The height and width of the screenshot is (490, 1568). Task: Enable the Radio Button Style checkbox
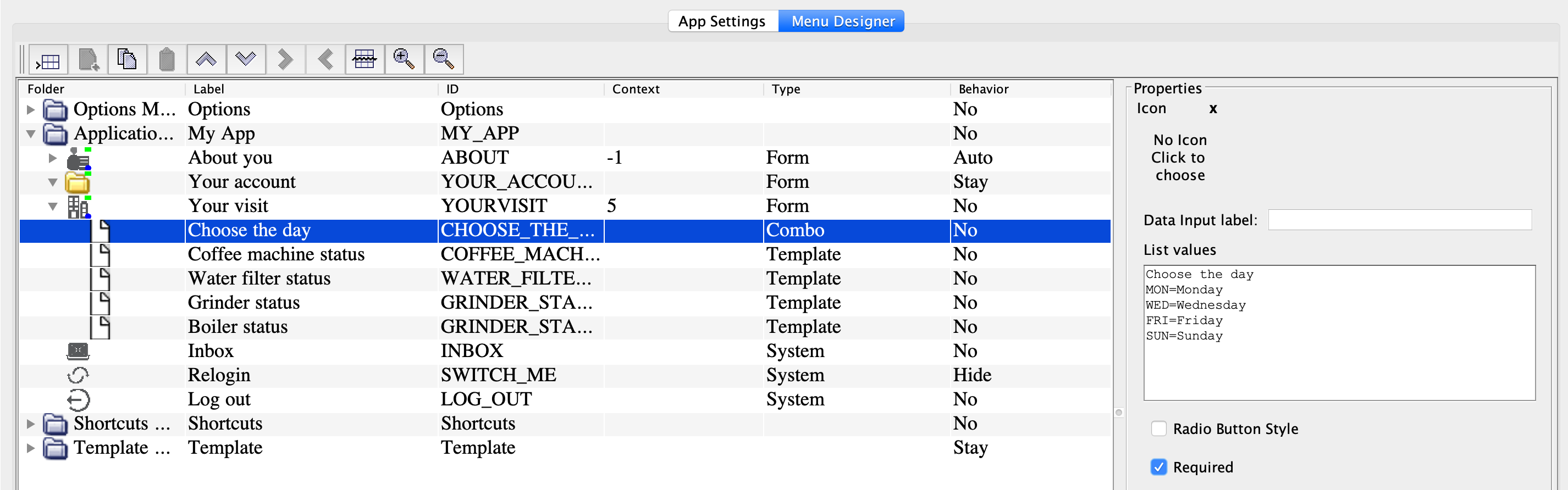[x=1158, y=428]
